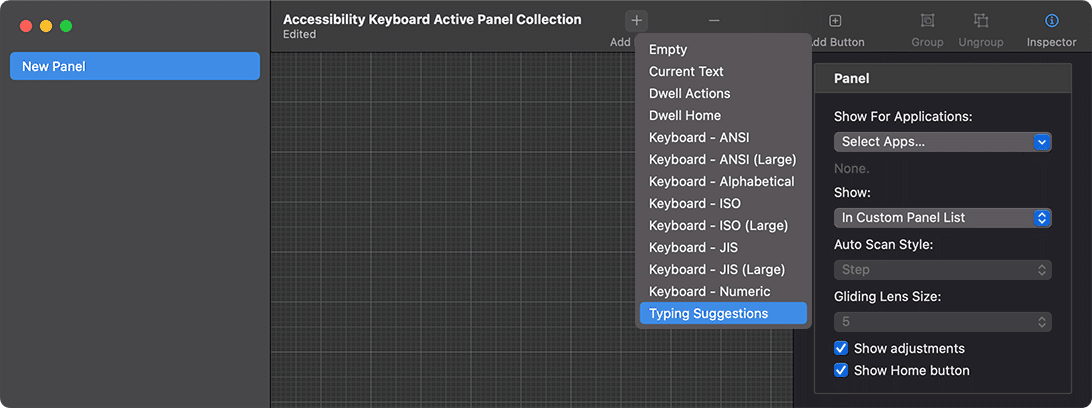Disable the Show Home button checkbox
This screenshot has width=1092, height=408.
pos(841,371)
